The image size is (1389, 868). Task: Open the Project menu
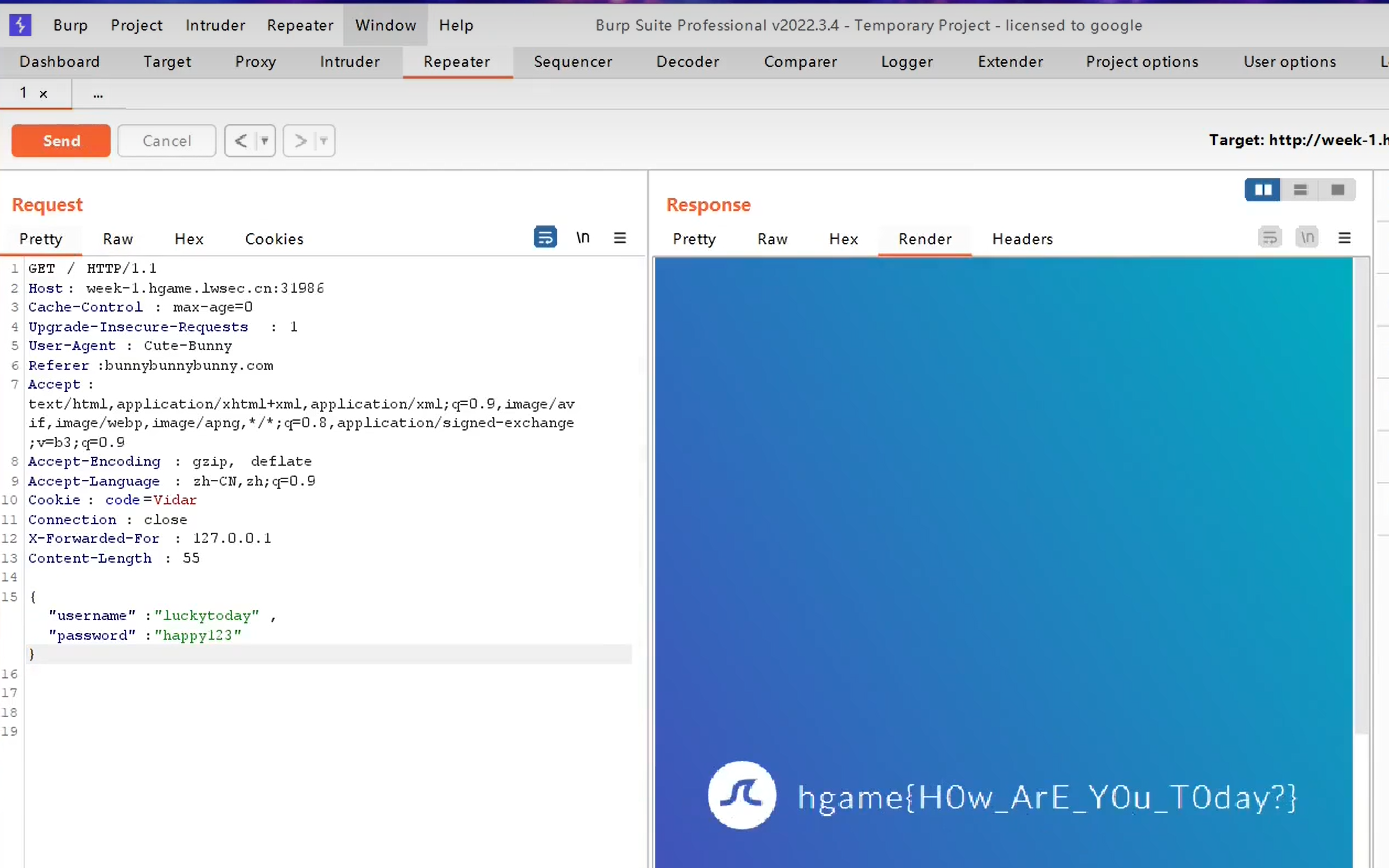137,25
